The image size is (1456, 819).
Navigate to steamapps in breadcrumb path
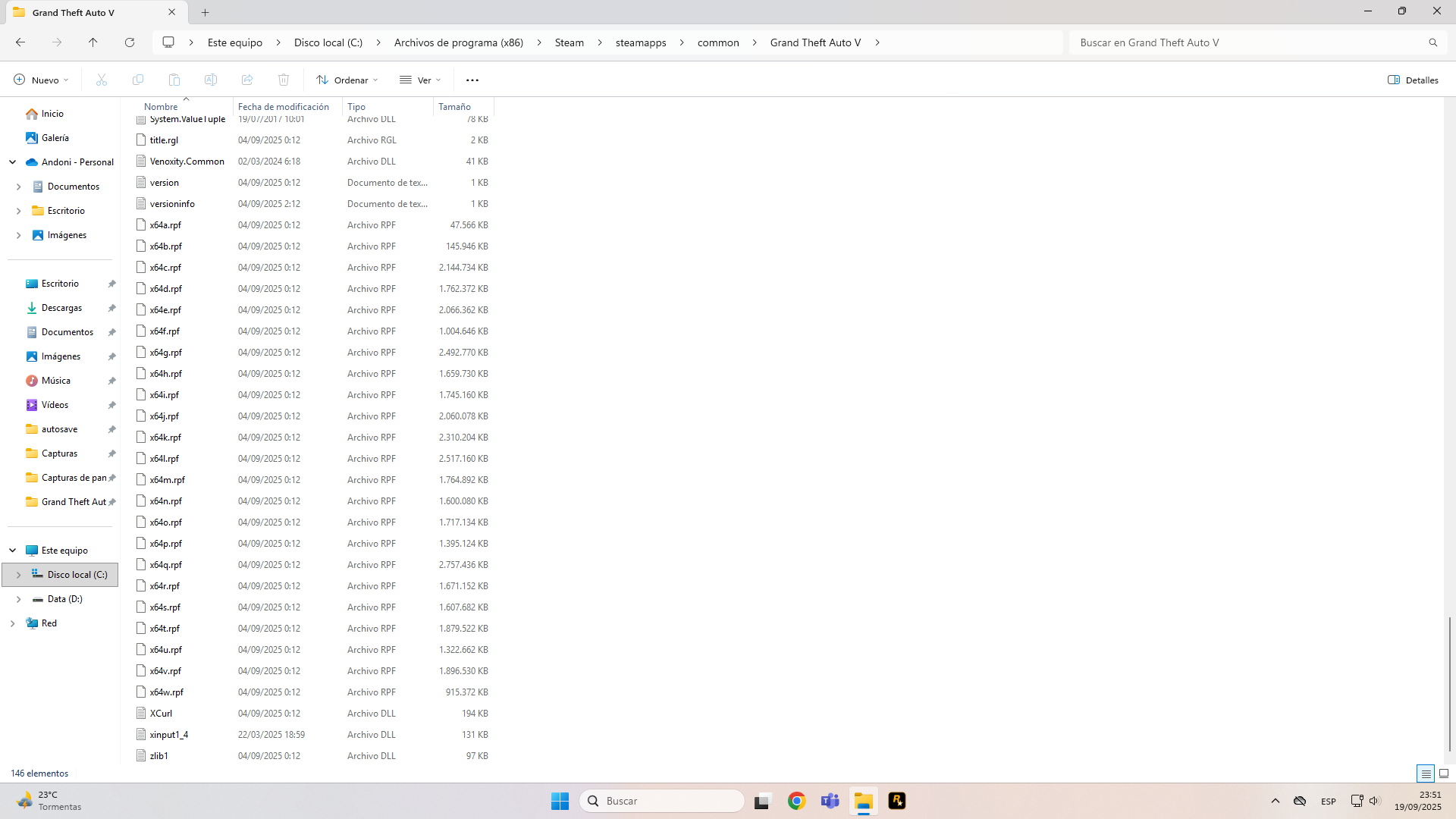[641, 42]
